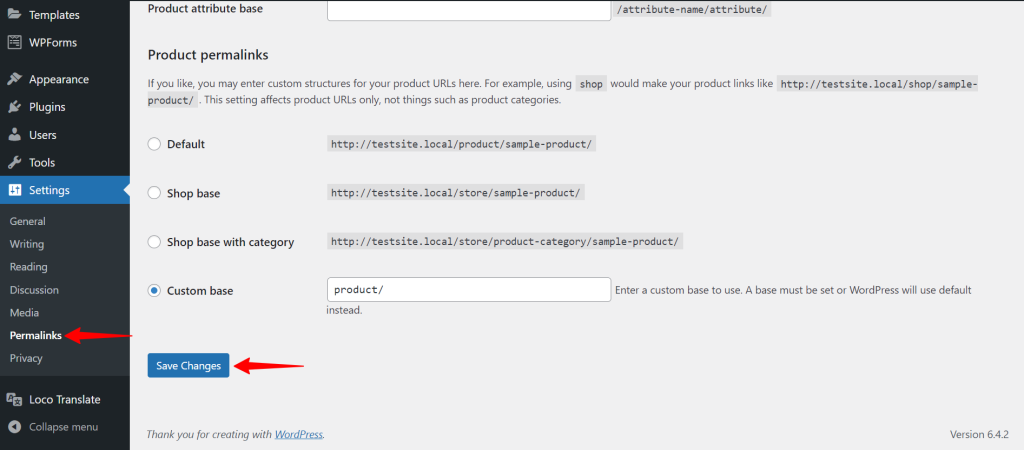Image resolution: width=1024 pixels, height=450 pixels.
Task: Open Media settings submenu
Action: (x=24, y=313)
